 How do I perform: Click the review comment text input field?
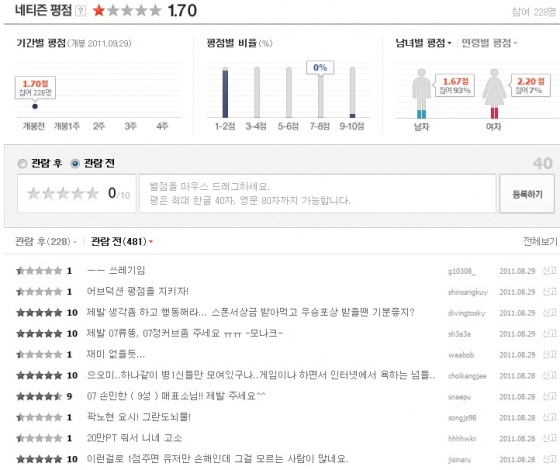318,194
